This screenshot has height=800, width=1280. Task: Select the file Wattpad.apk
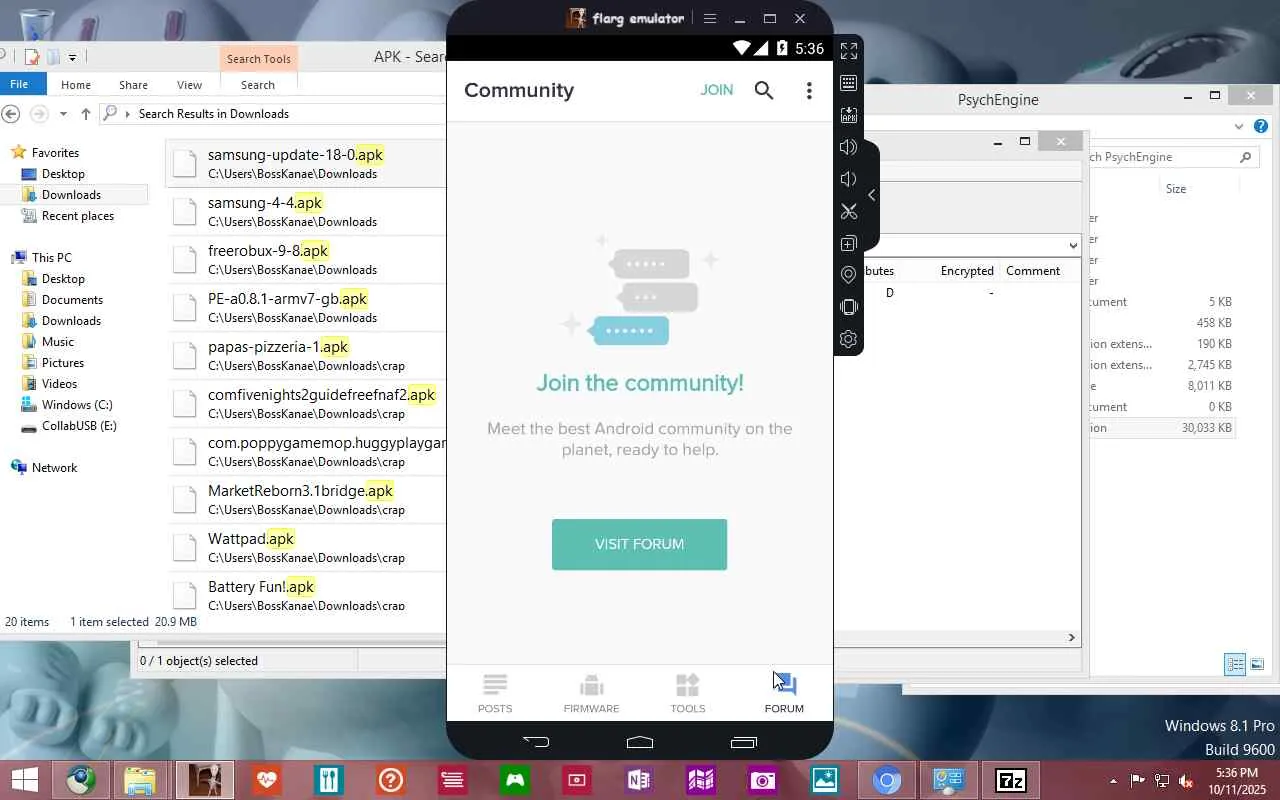pos(307,547)
